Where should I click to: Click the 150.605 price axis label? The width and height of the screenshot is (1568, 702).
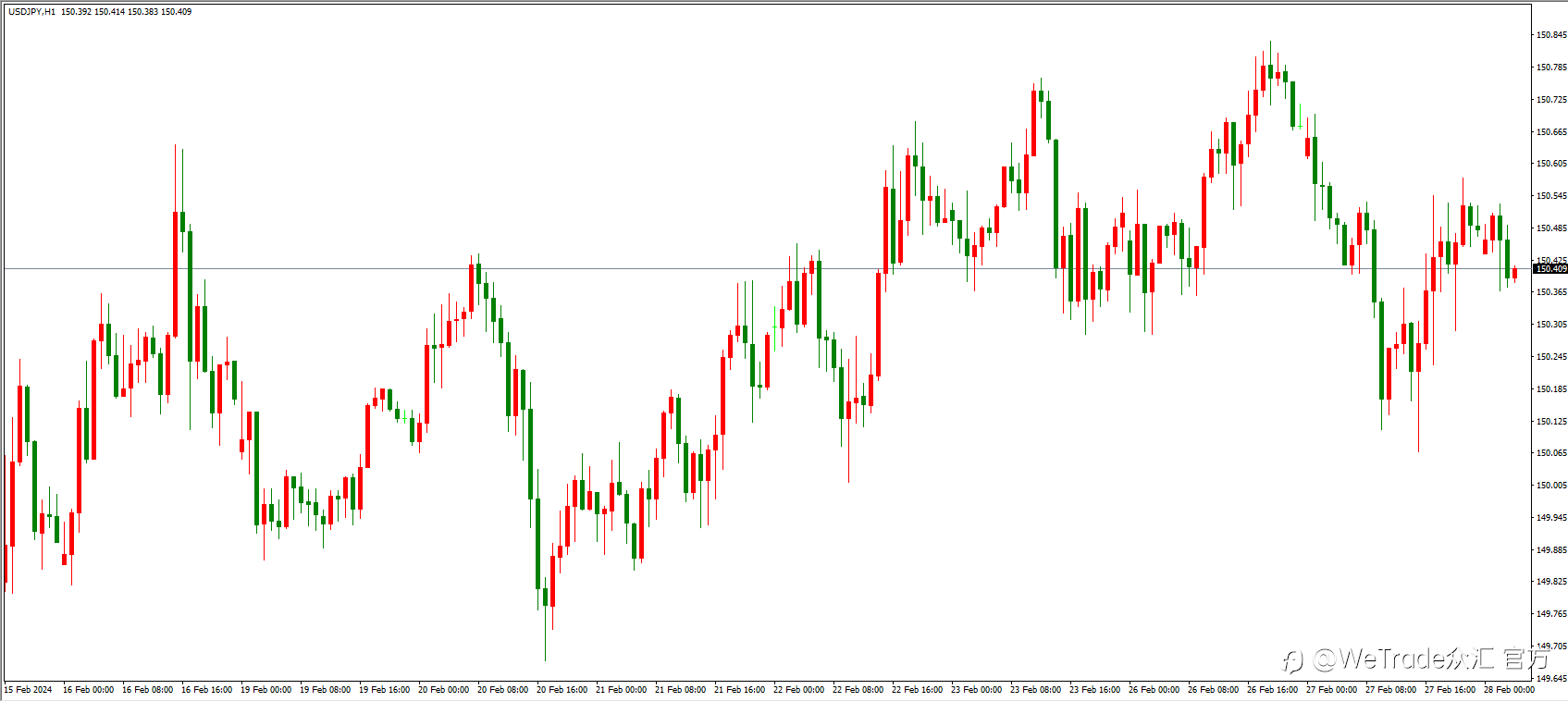click(1551, 164)
